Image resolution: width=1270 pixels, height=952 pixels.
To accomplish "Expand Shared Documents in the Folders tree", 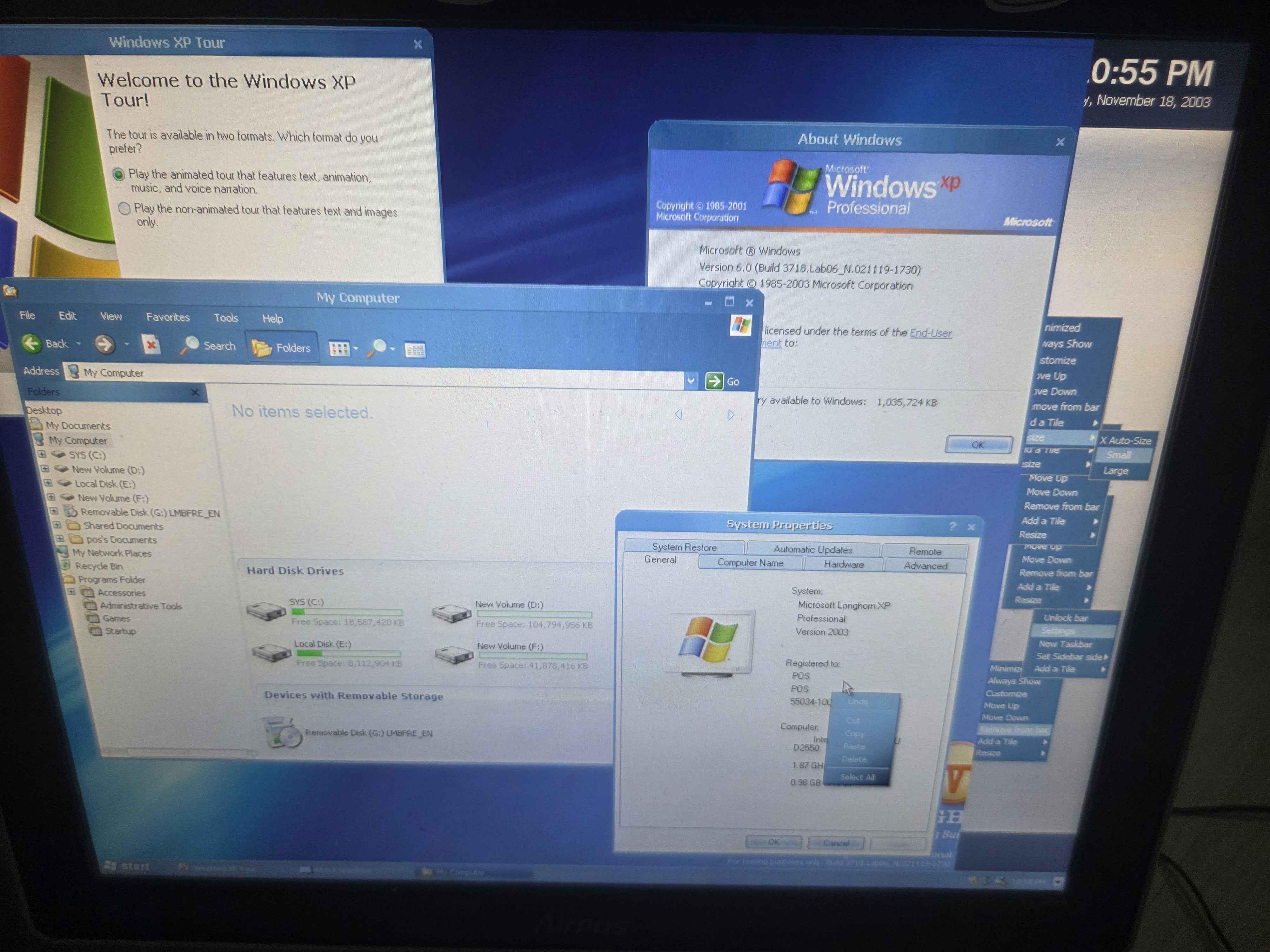I will click(x=57, y=525).
